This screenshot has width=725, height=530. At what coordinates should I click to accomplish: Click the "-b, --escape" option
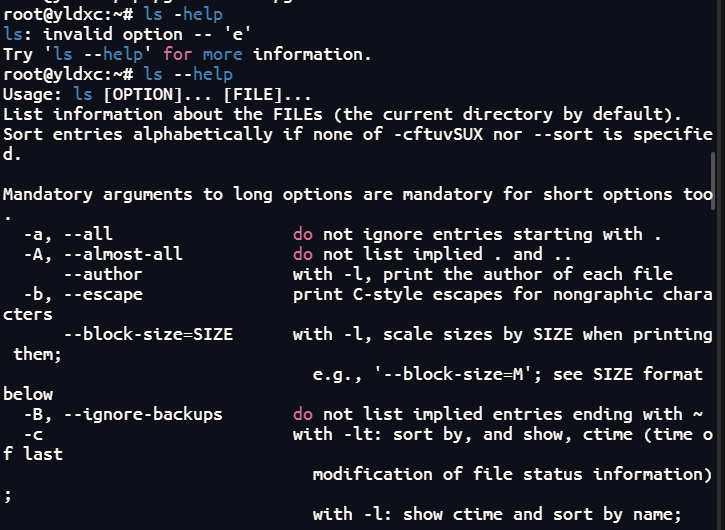(x=82, y=294)
